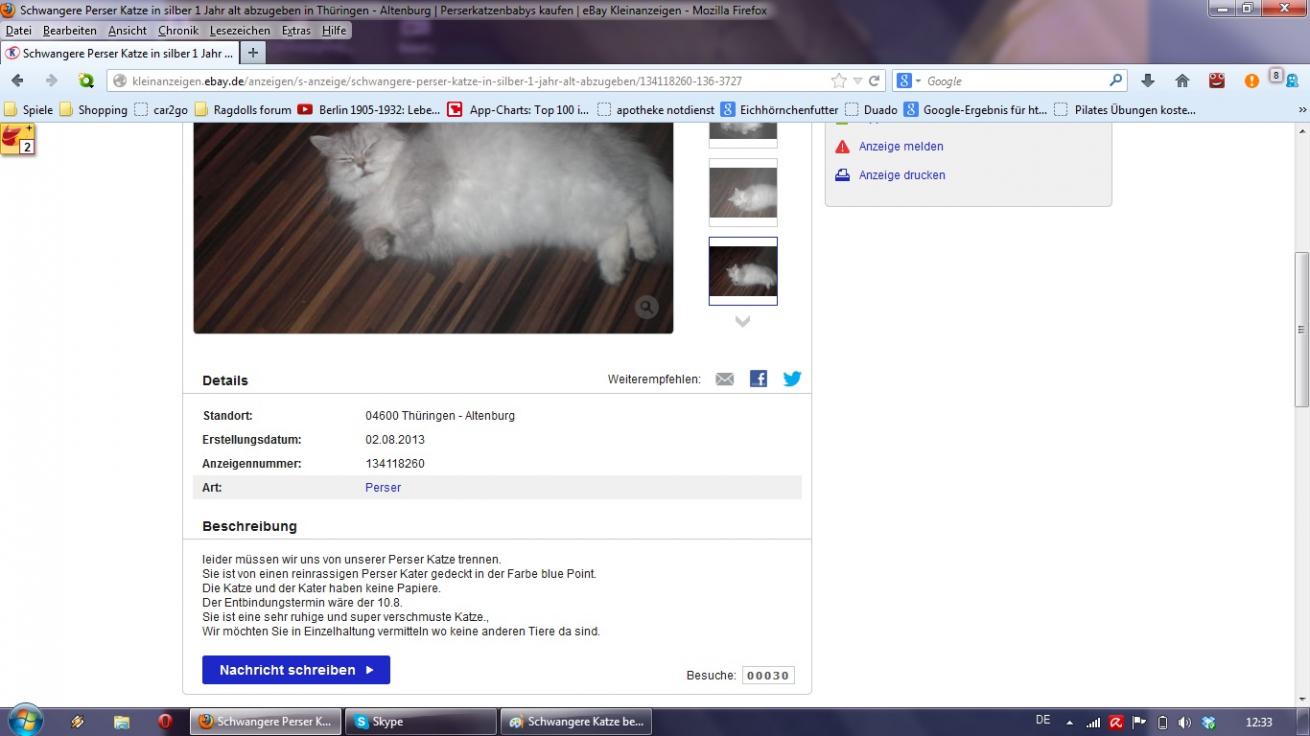Screen dimensions: 1310x736
Task: Click the red warning triangle next to Anzeige melden
Action: [842, 146]
